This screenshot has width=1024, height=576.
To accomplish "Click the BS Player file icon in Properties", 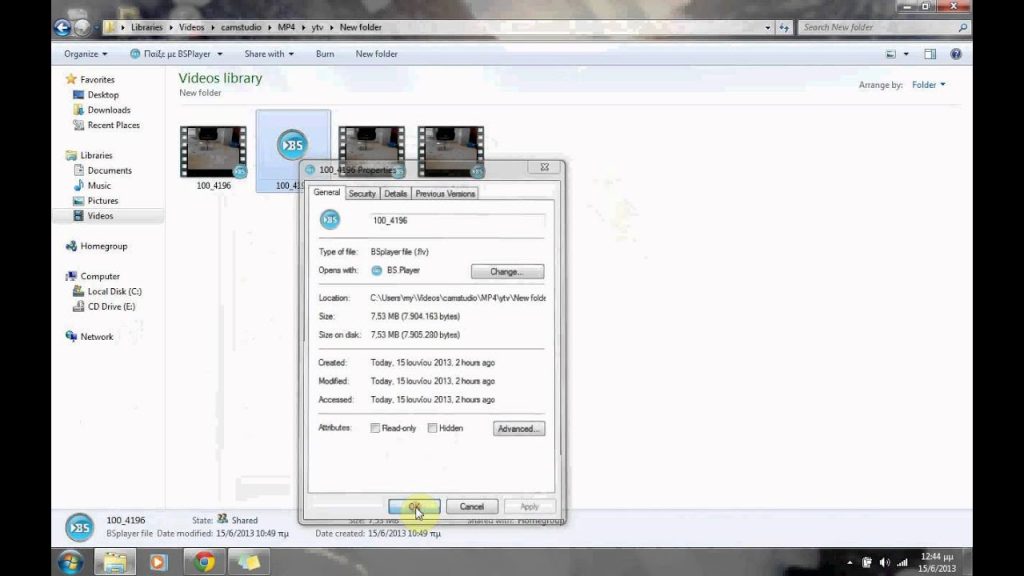I will [330, 219].
